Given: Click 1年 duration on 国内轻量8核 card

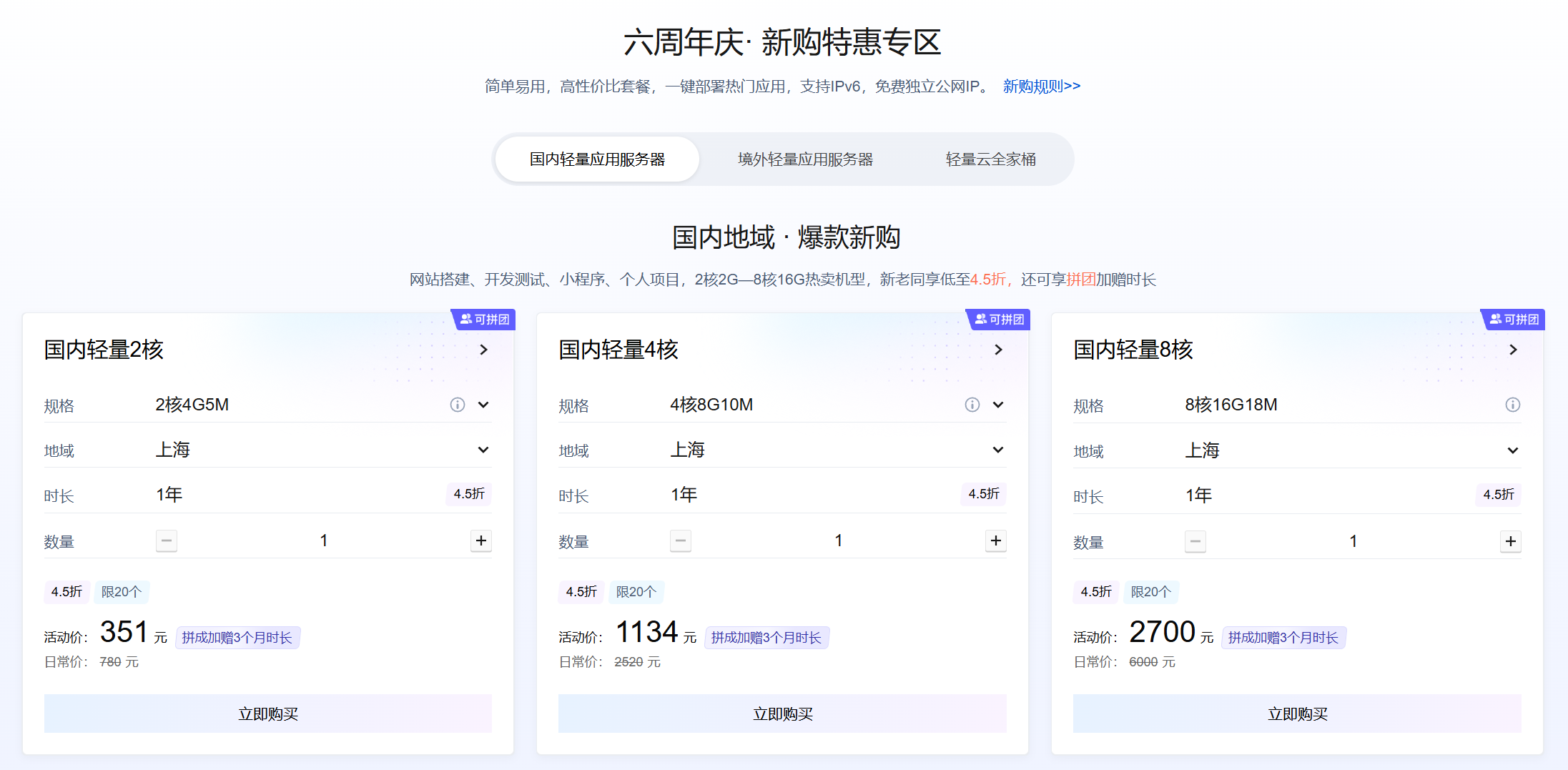Looking at the screenshot, I should [x=1199, y=495].
